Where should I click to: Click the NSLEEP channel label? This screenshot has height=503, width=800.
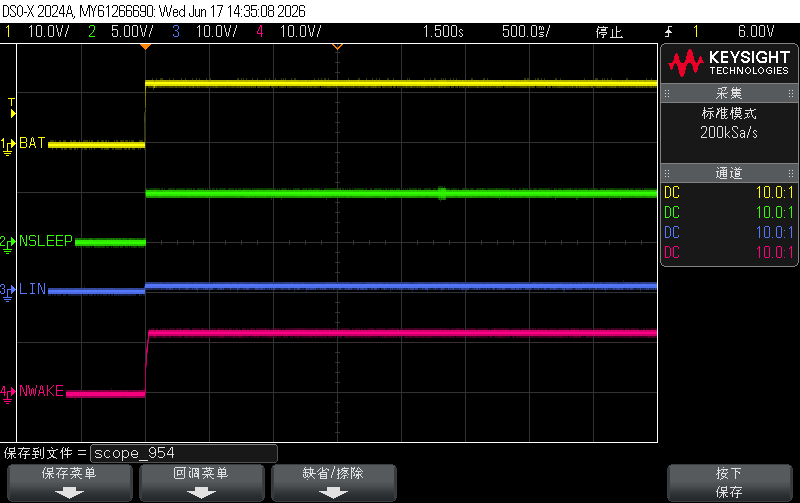click(x=46, y=241)
